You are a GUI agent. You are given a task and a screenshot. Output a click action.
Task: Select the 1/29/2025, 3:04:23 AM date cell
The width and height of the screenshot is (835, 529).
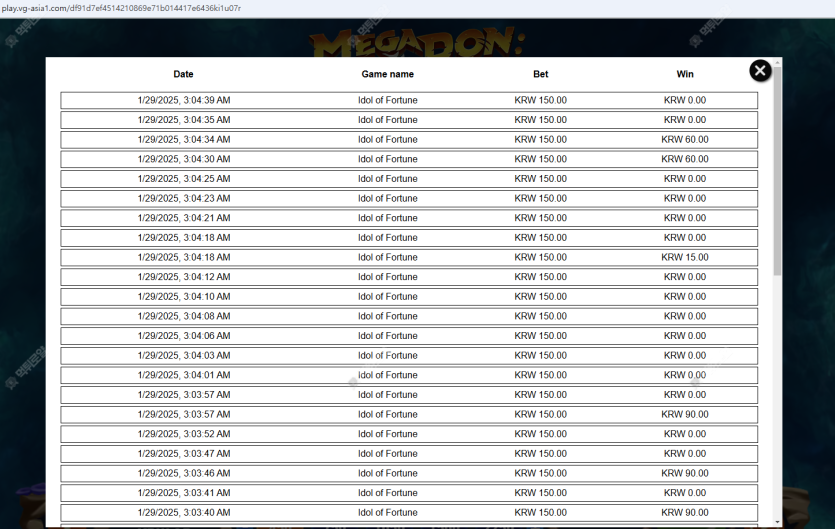(184, 198)
